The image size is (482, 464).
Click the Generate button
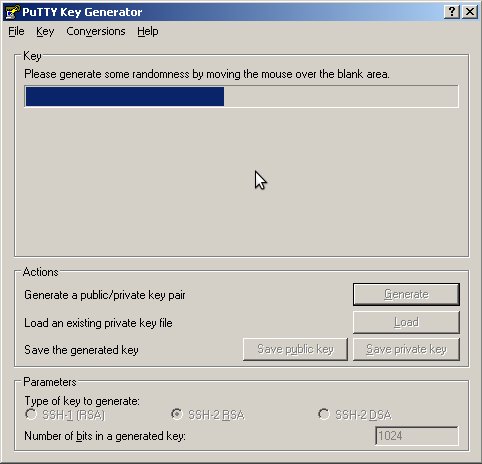(x=406, y=294)
